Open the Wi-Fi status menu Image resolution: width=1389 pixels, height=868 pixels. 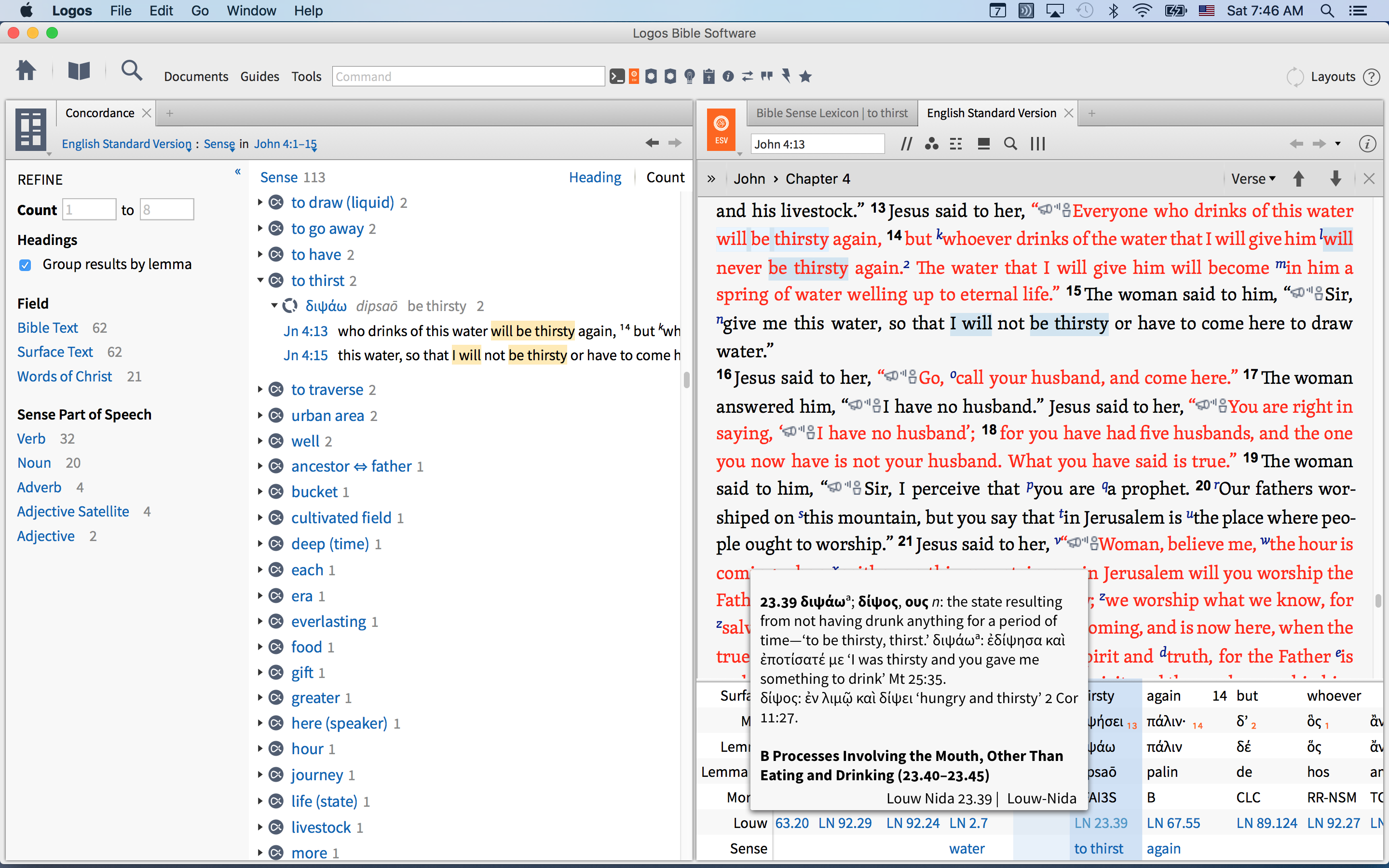1142,10
